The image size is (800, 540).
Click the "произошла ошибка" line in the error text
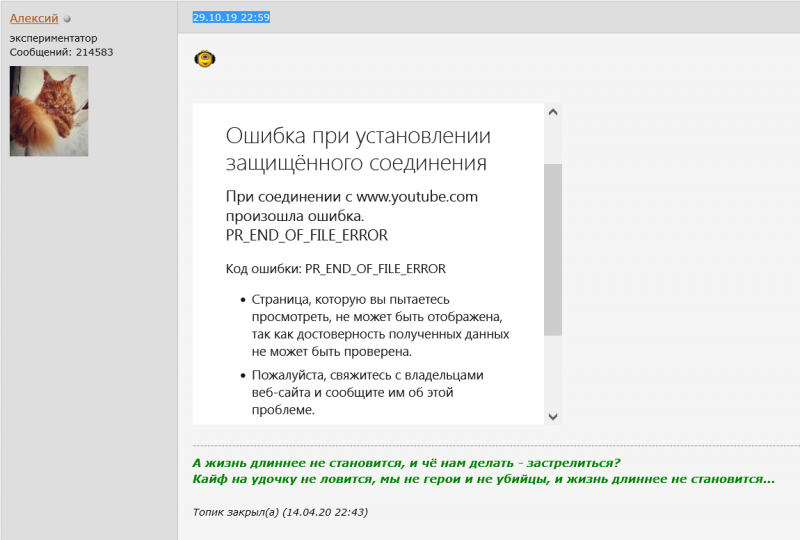[294, 215]
